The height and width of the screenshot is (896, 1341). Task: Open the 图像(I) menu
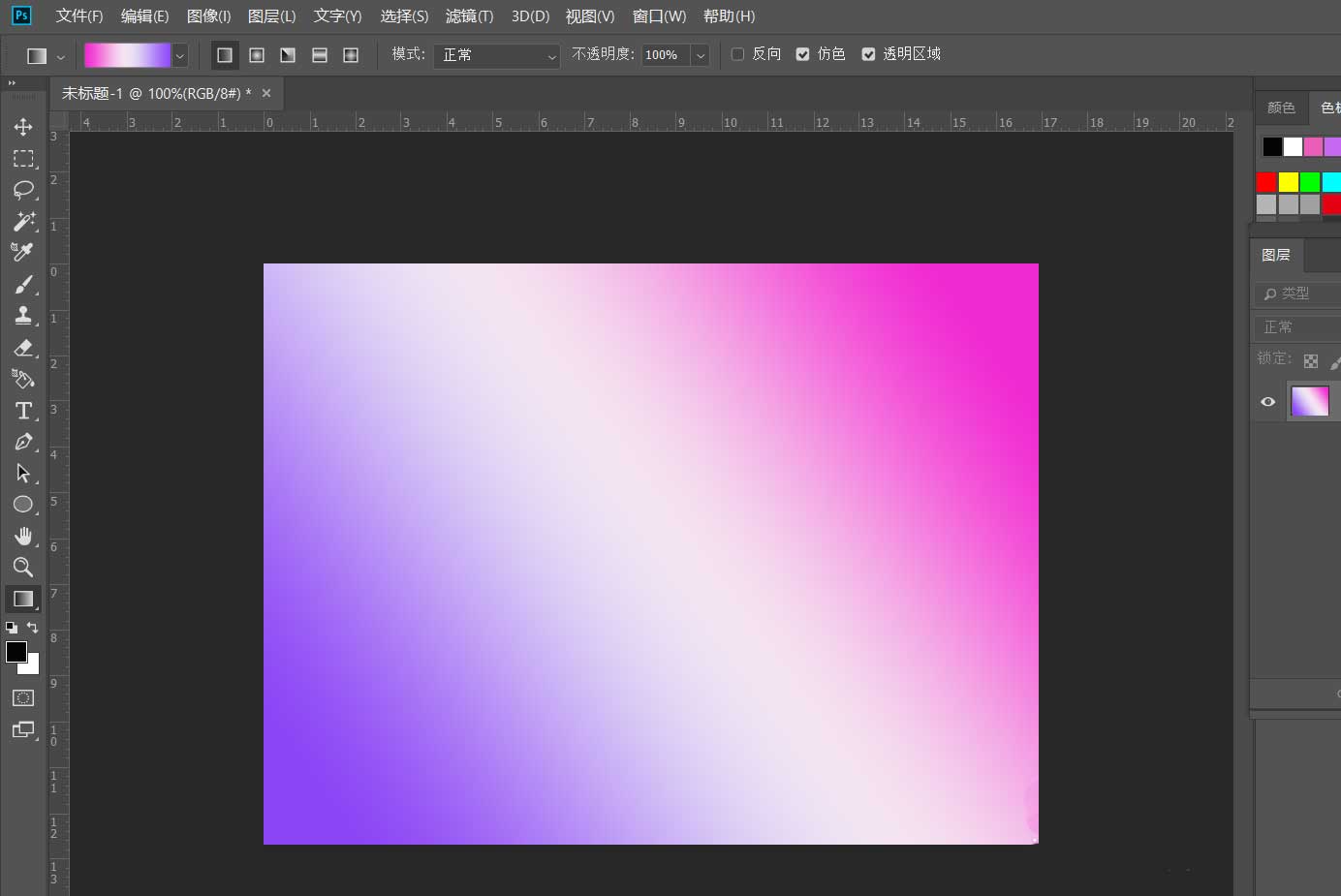click(x=208, y=15)
